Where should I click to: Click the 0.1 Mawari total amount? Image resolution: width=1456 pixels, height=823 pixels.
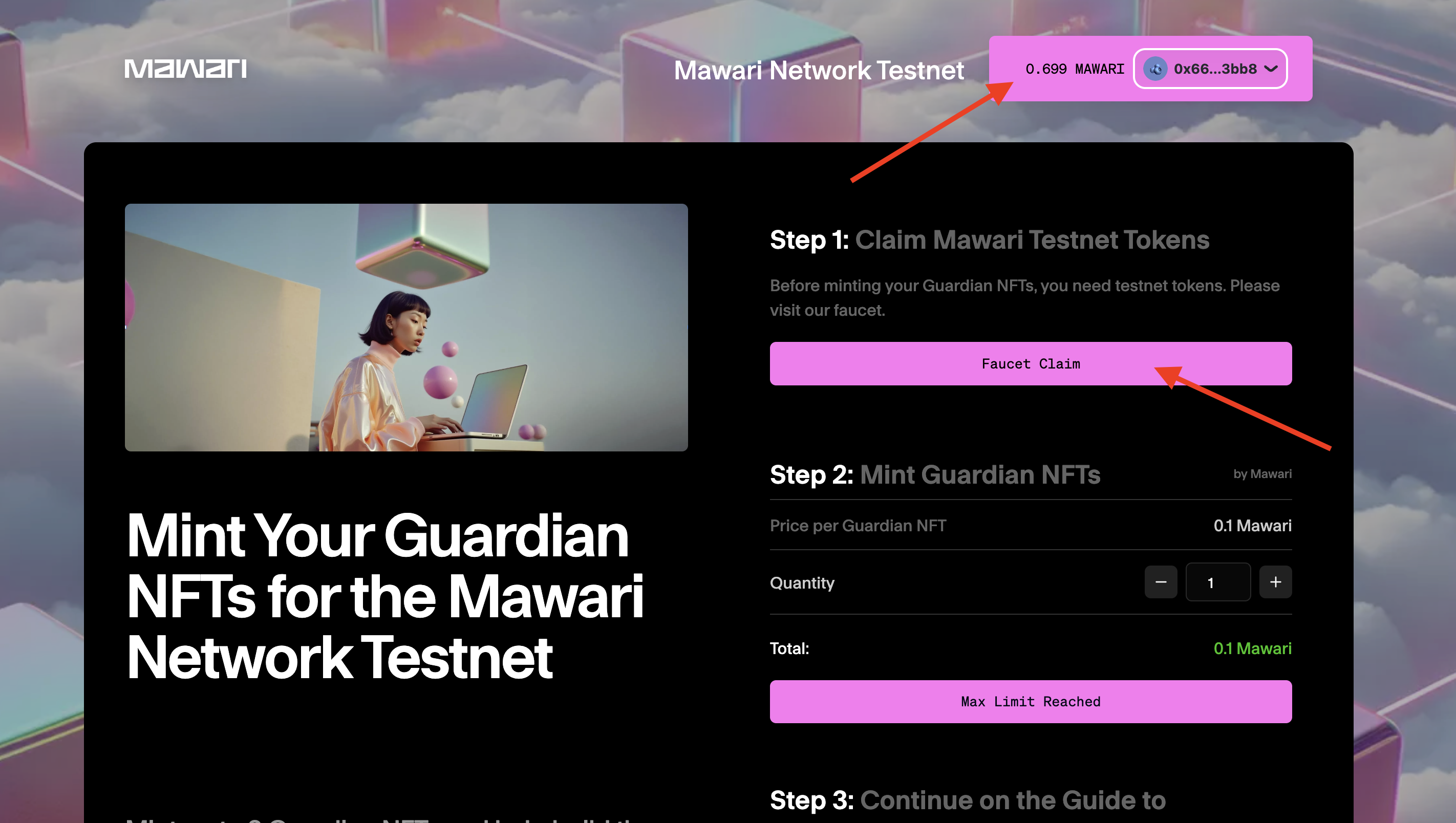(1252, 648)
